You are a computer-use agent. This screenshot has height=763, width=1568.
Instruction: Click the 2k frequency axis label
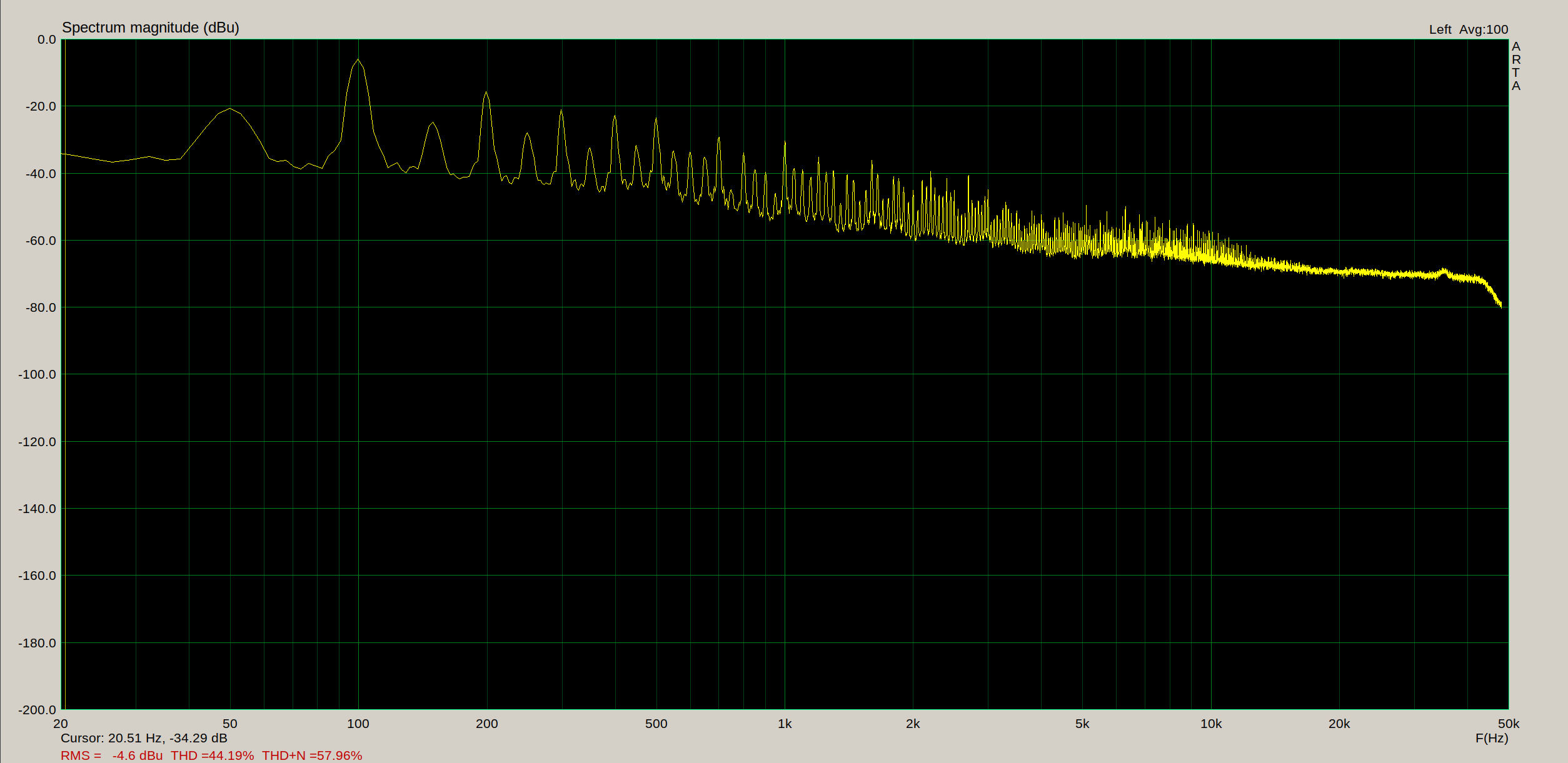click(913, 724)
